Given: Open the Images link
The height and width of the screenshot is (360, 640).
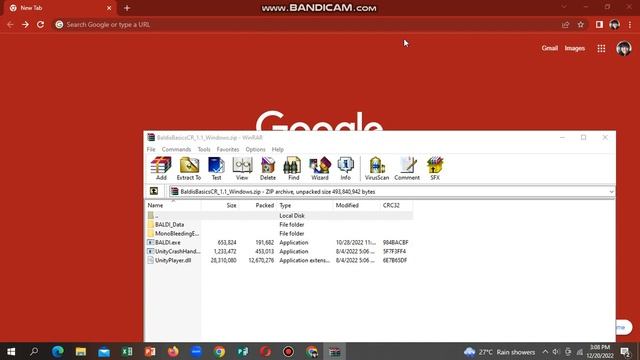Looking at the screenshot, I should (575, 48).
